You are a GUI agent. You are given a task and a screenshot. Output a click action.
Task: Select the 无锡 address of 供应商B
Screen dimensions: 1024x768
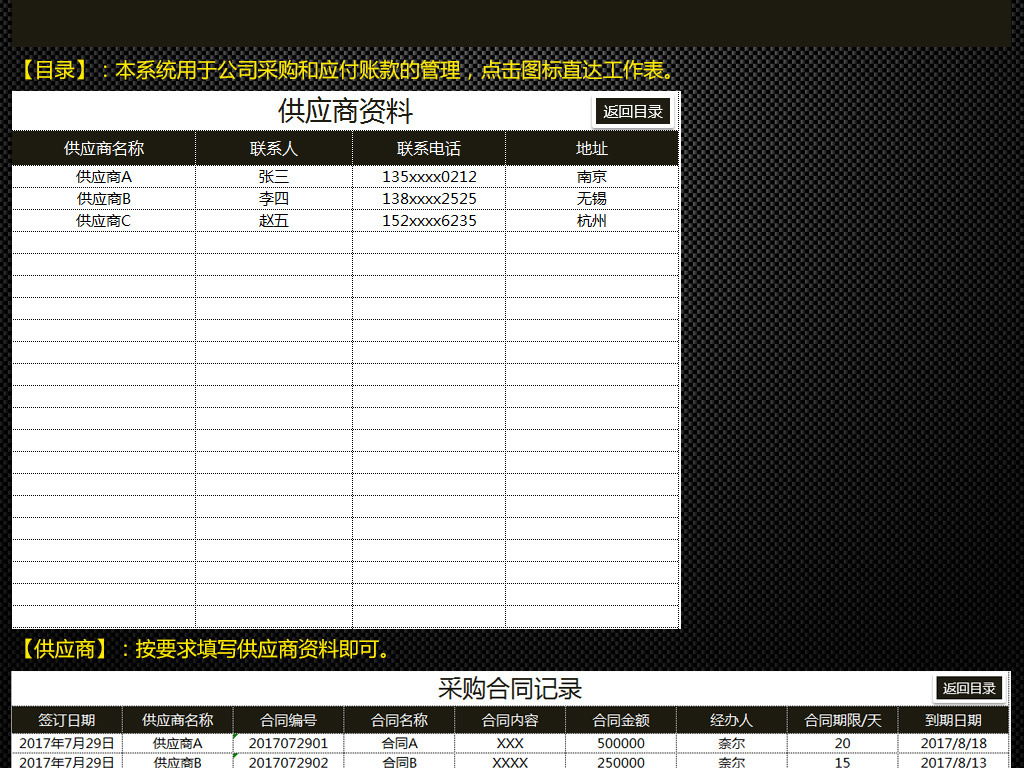tap(592, 198)
